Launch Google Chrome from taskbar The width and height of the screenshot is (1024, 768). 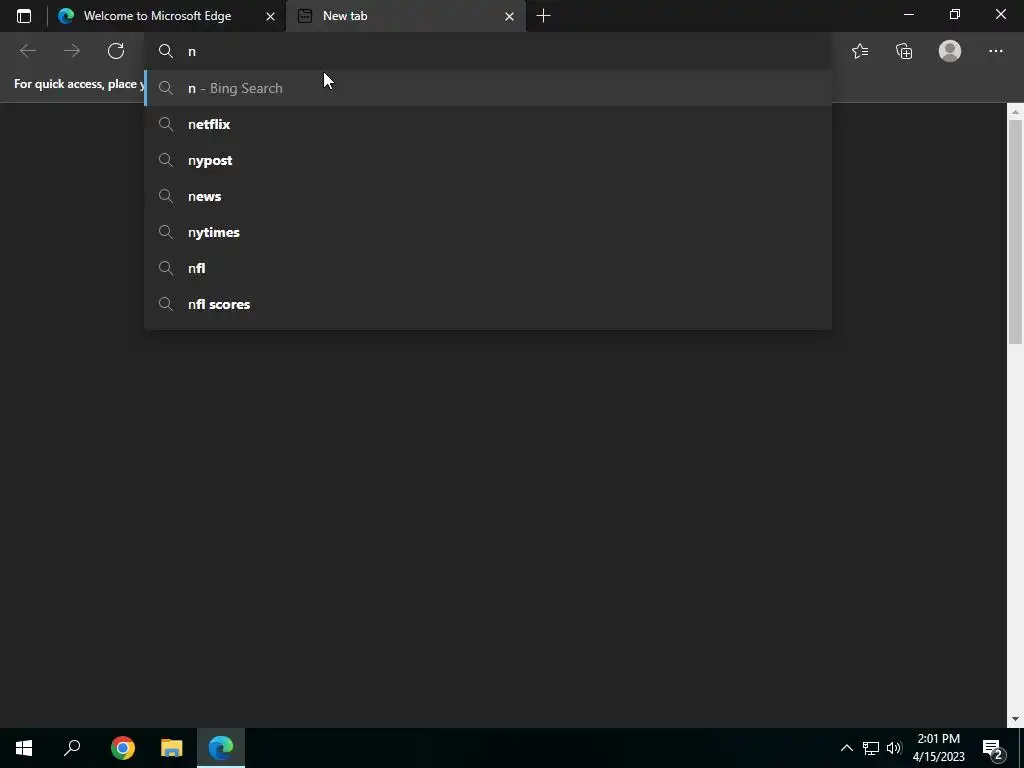click(122, 748)
